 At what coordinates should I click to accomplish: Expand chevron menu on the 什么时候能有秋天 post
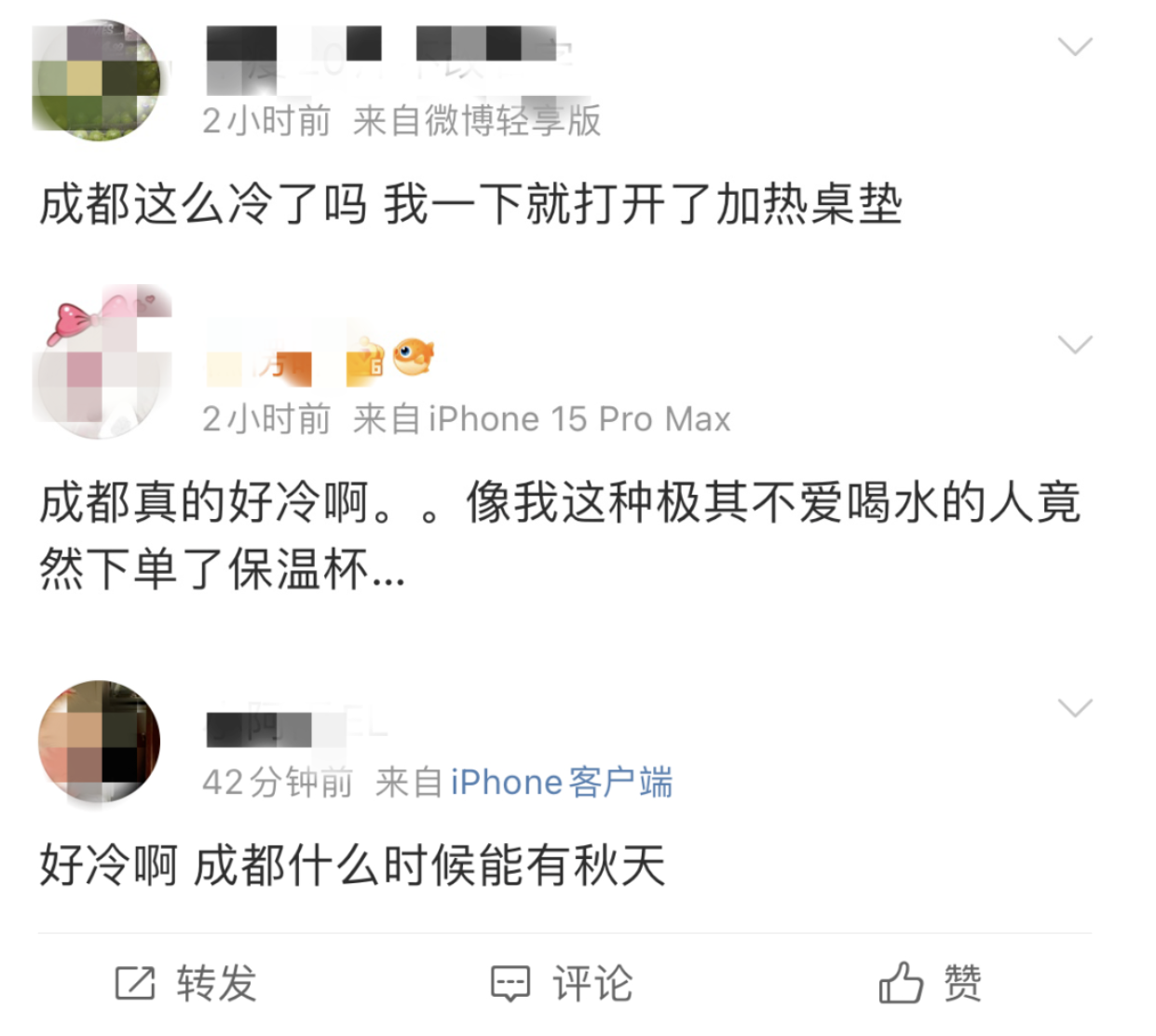pos(1075,708)
